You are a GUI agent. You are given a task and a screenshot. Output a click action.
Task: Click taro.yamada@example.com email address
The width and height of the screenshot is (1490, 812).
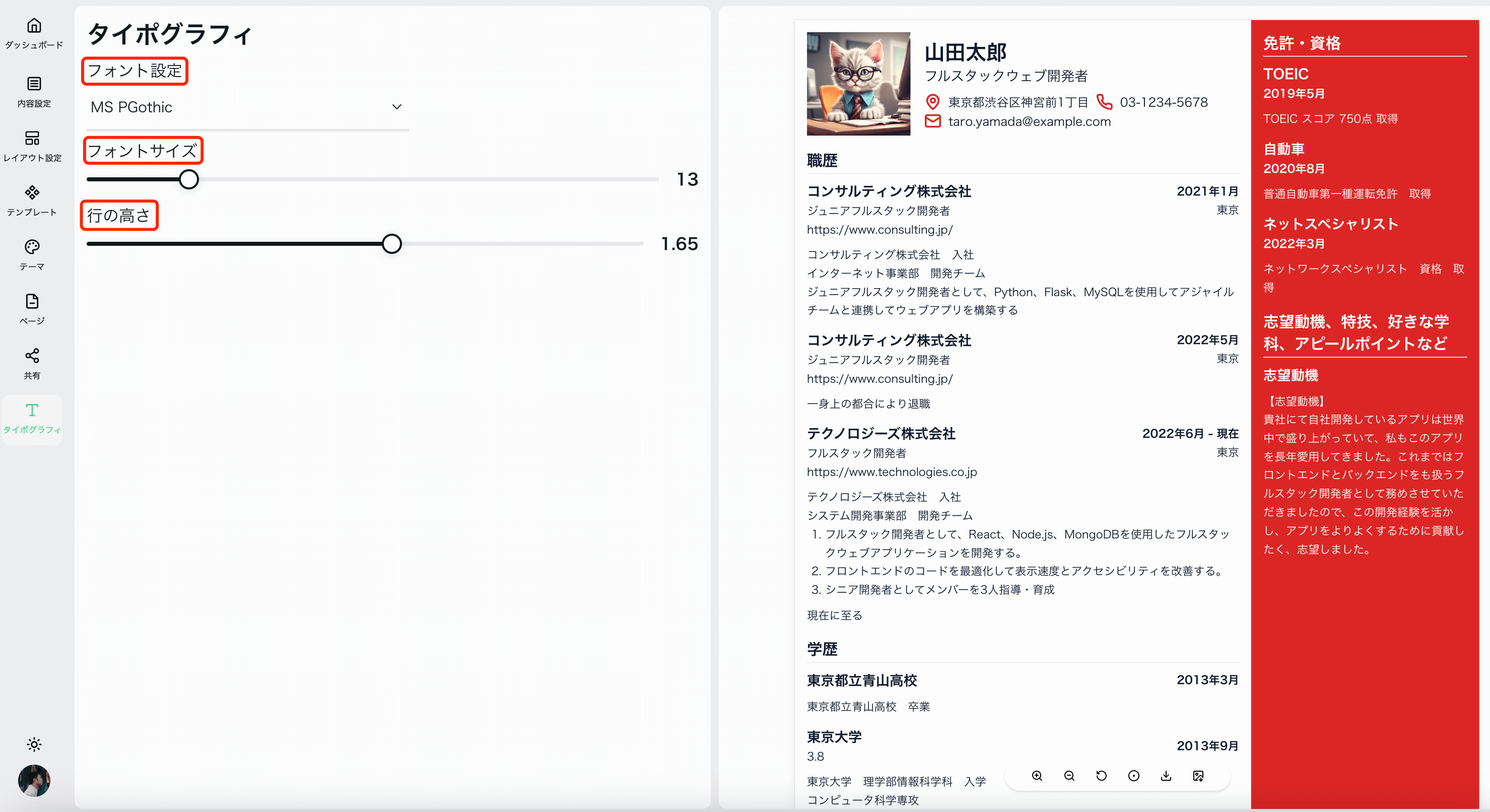click(x=1029, y=121)
